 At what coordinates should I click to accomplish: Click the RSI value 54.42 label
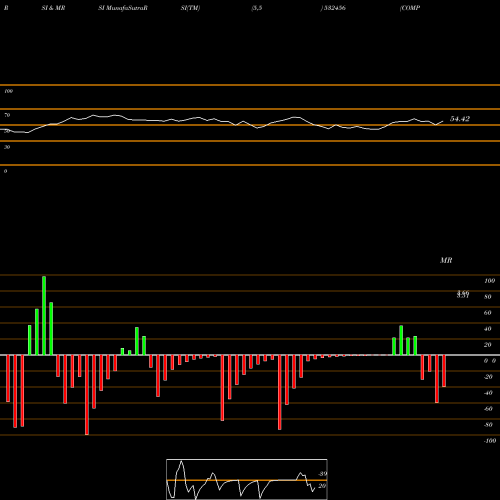pos(460,119)
